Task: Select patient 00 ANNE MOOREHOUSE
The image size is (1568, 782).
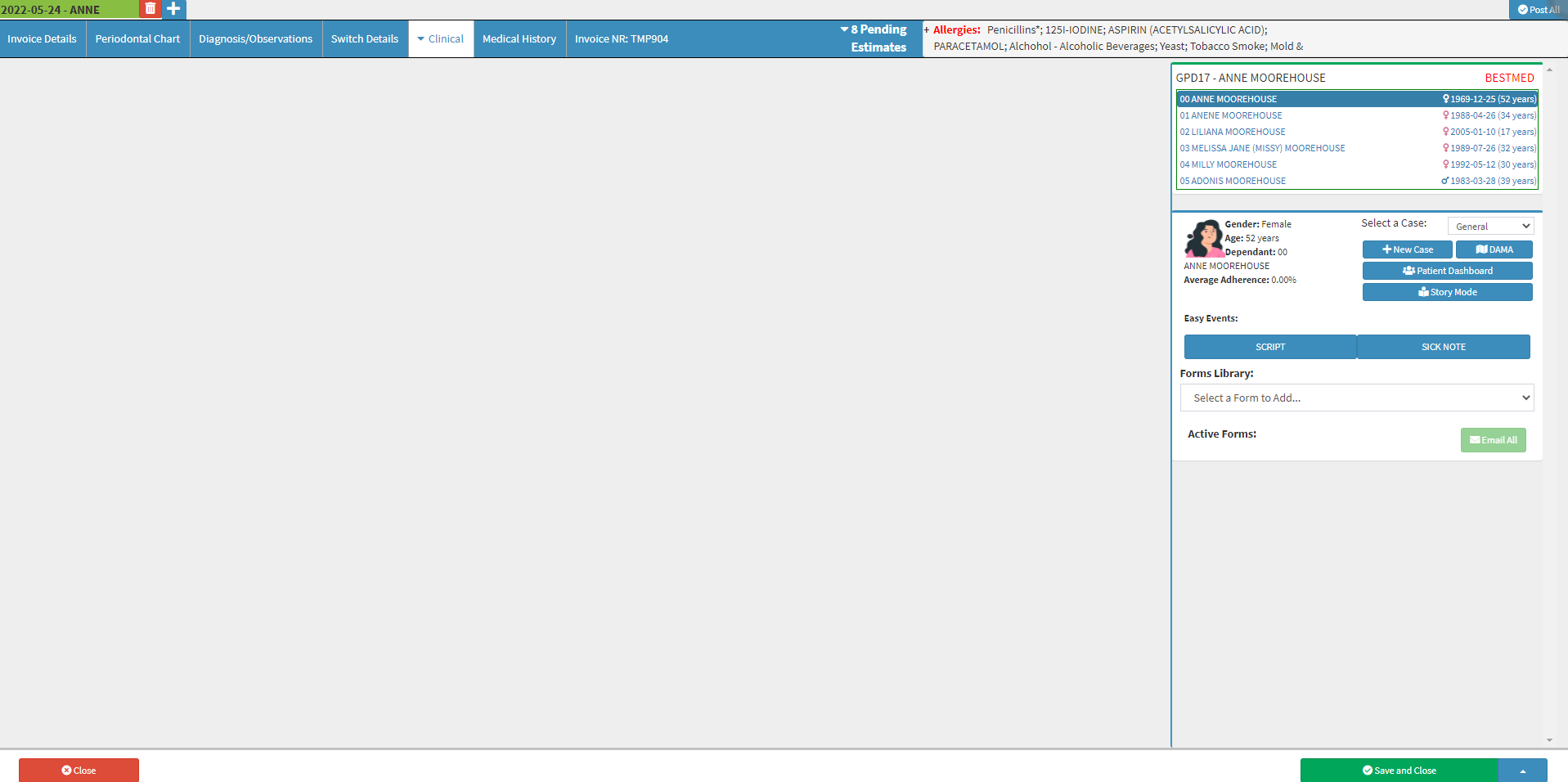Action: (1357, 99)
